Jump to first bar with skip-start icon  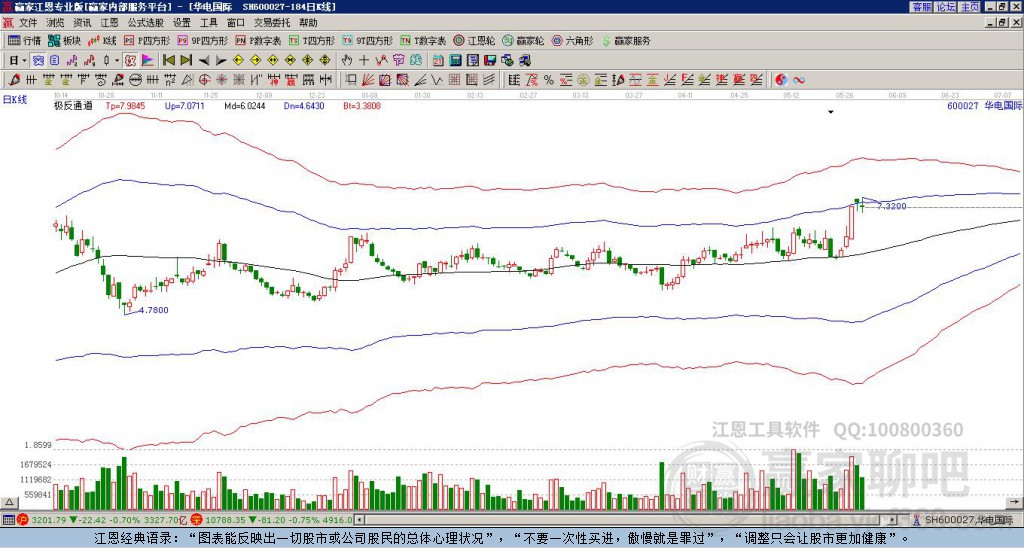(x=168, y=61)
